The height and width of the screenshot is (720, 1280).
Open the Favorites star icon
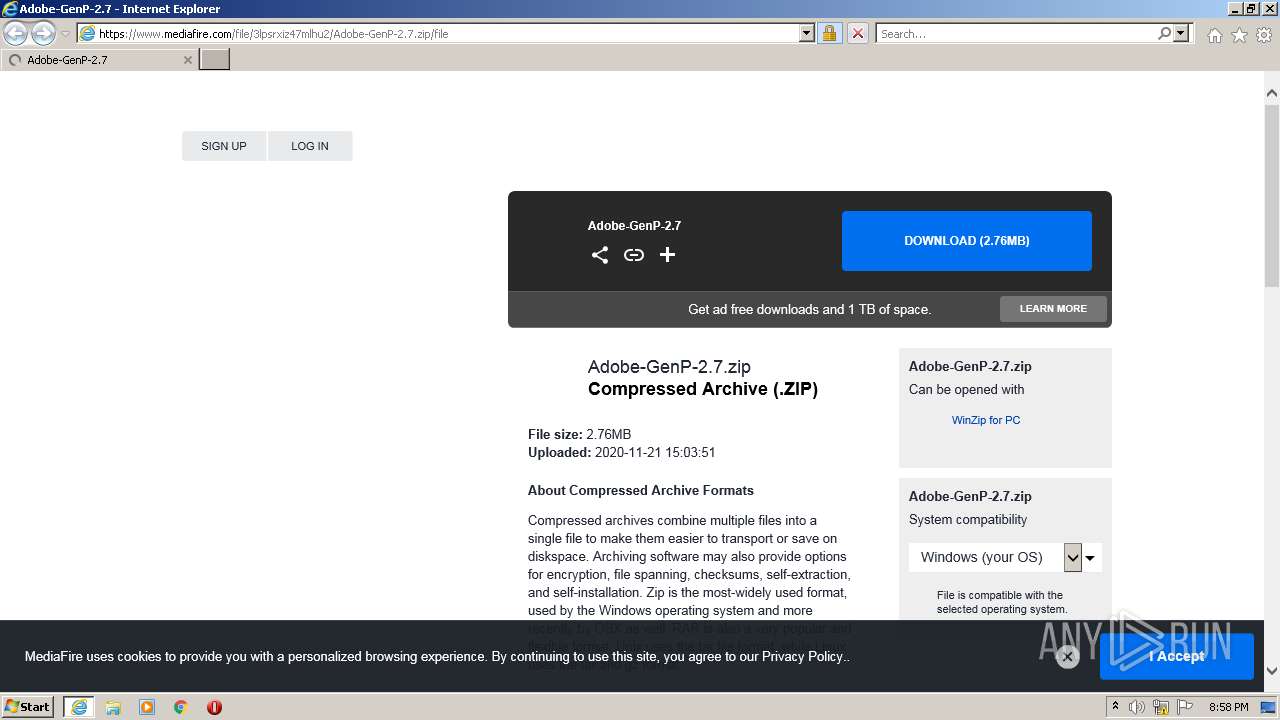point(1239,35)
